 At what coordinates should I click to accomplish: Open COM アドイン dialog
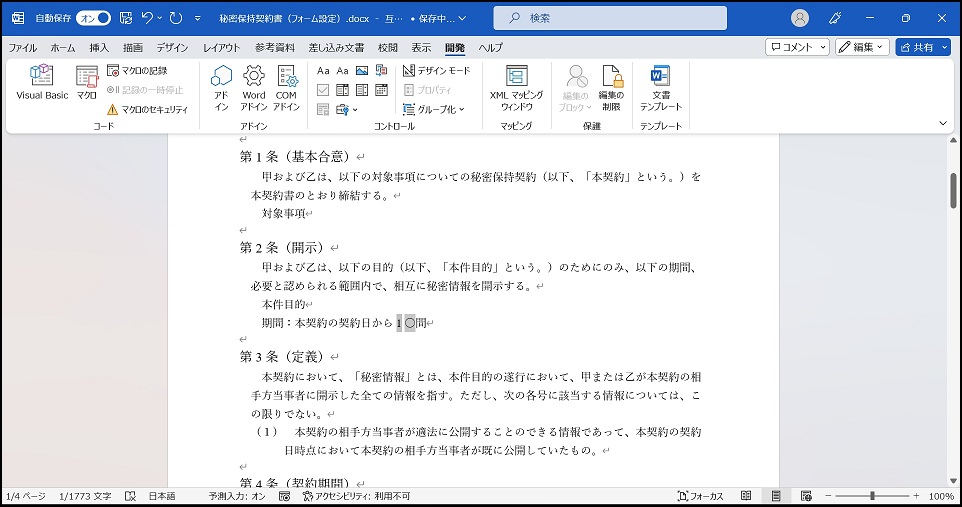pyautogui.click(x=287, y=87)
